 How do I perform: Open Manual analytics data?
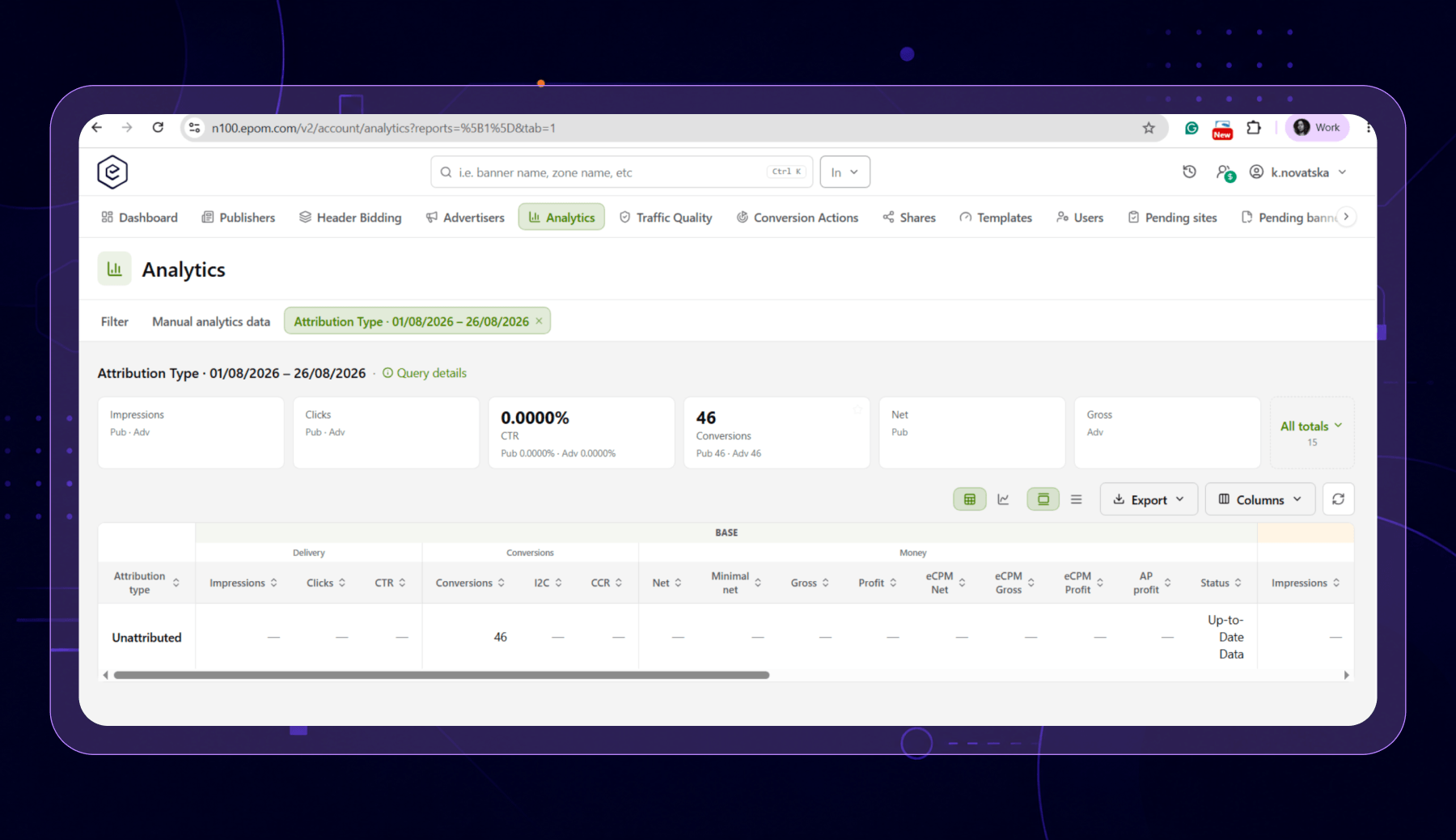coord(211,321)
